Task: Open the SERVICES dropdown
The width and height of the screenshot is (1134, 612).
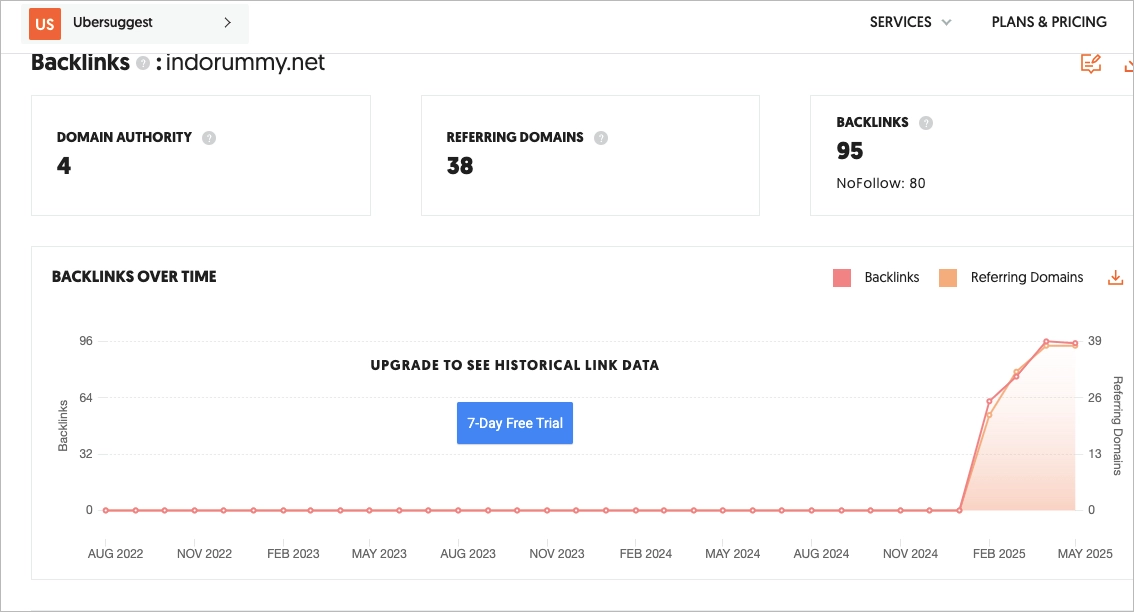Action: (901, 21)
